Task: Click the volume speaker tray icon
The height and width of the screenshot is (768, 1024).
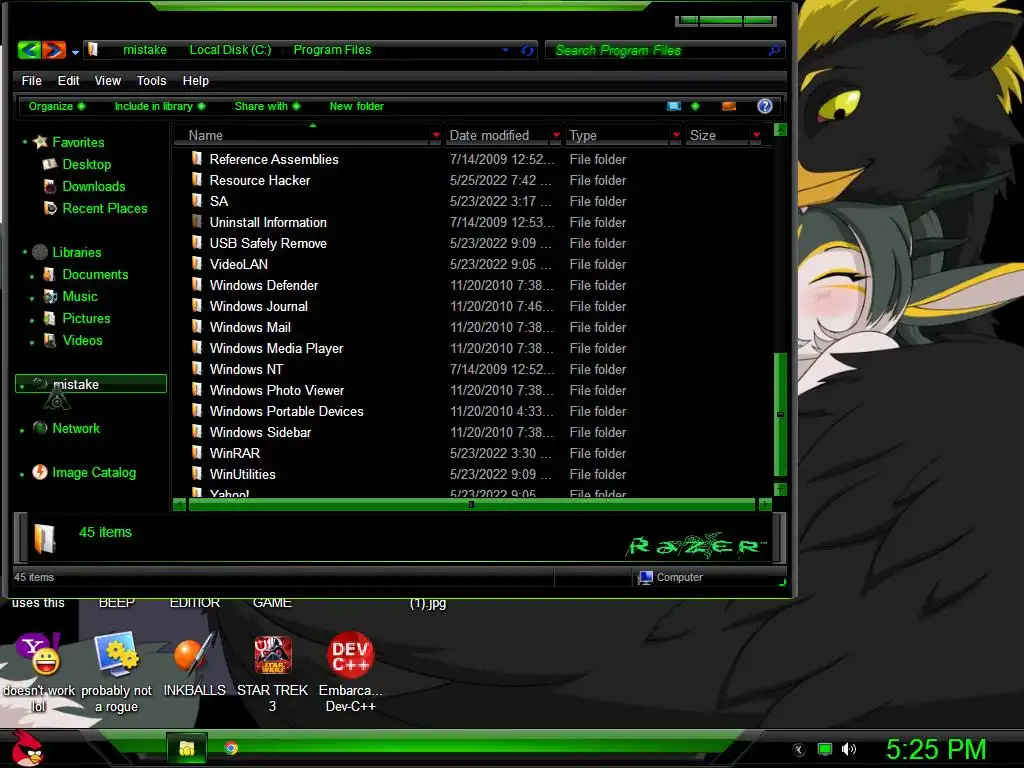Action: coord(848,749)
